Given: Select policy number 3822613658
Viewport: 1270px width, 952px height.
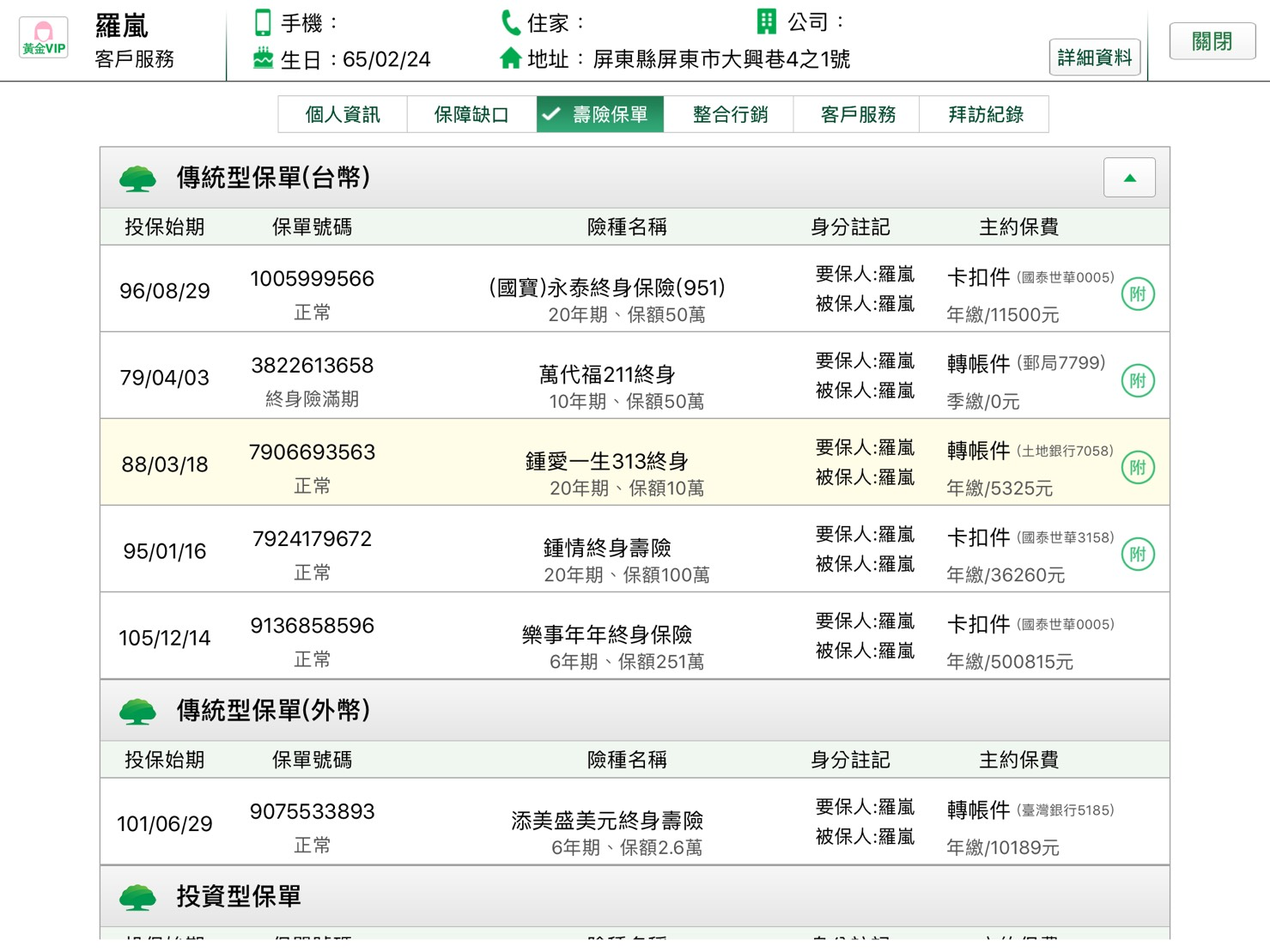Looking at the screenshot, I should click(x=313, y=366).
